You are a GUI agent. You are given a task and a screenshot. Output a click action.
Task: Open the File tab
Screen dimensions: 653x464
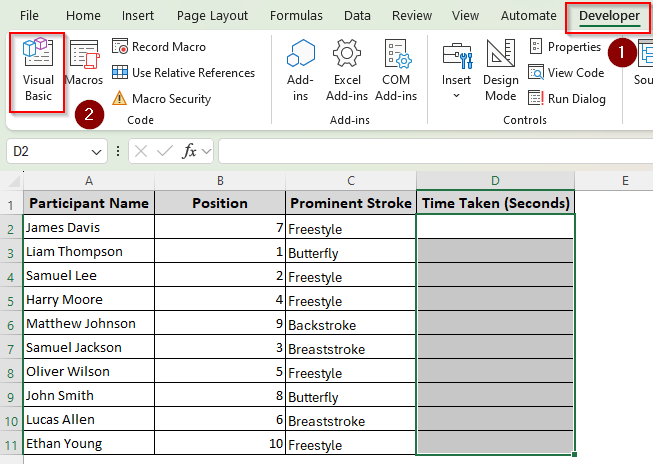(x=29, y=15)
